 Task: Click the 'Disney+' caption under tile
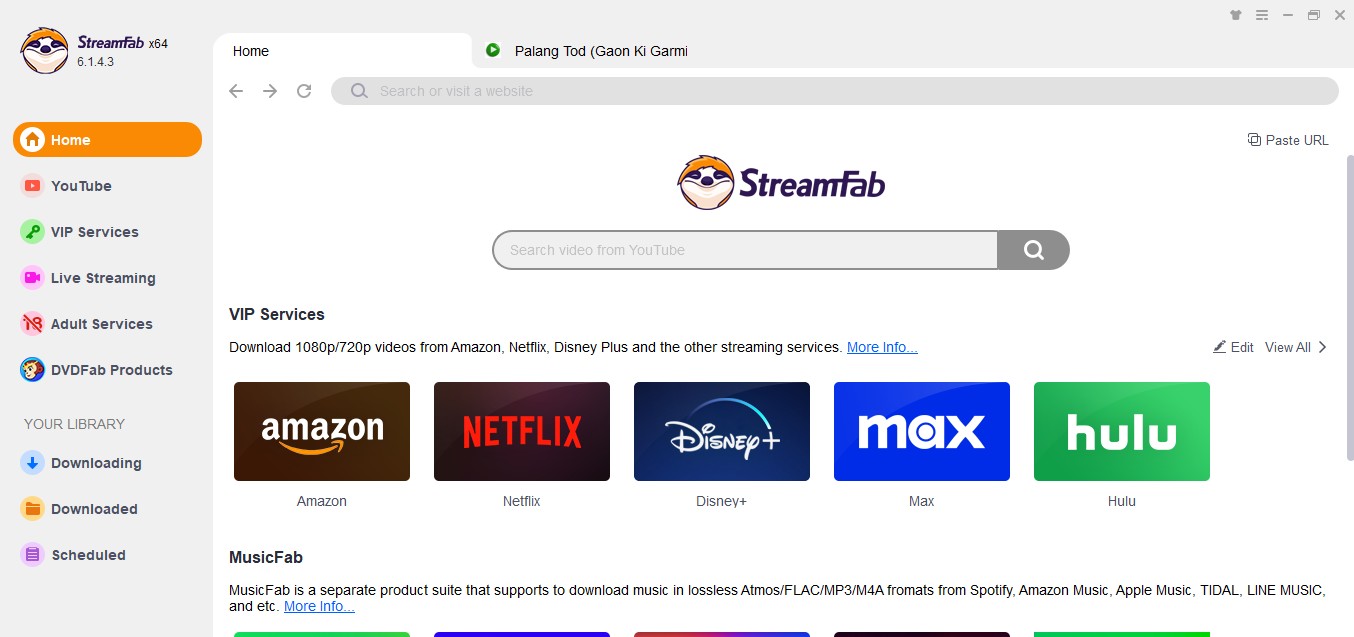pos(722,501)
